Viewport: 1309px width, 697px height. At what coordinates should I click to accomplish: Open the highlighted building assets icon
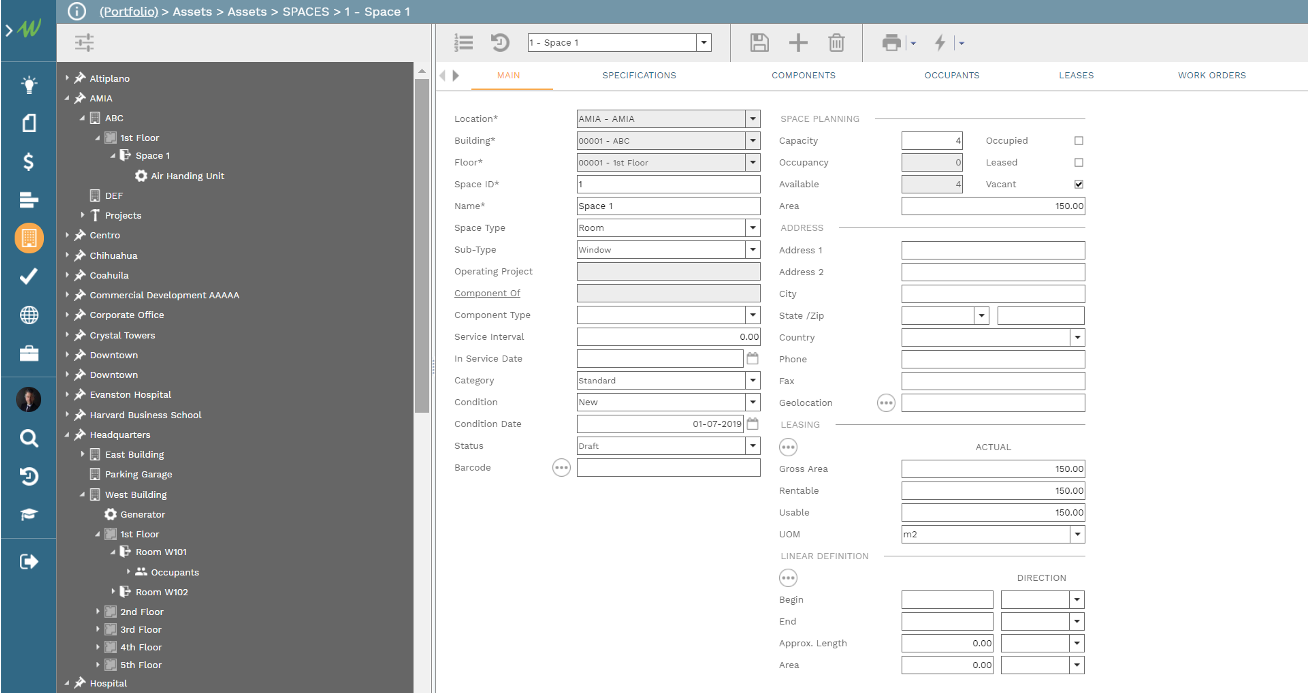click(x=29, y=238)
